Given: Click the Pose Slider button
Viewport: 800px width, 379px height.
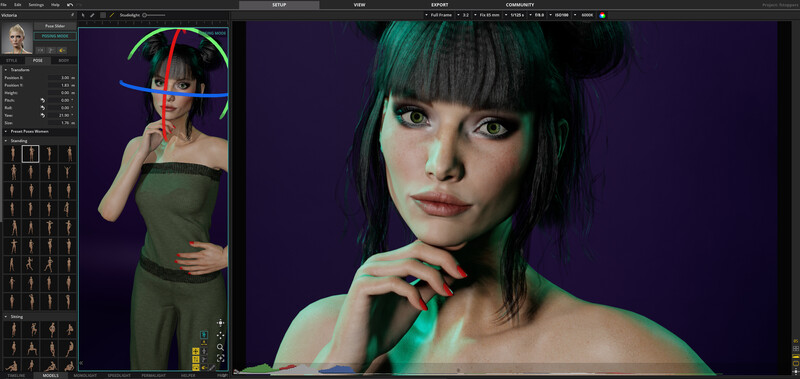Looking at the screenshot, I should point(55,26).
